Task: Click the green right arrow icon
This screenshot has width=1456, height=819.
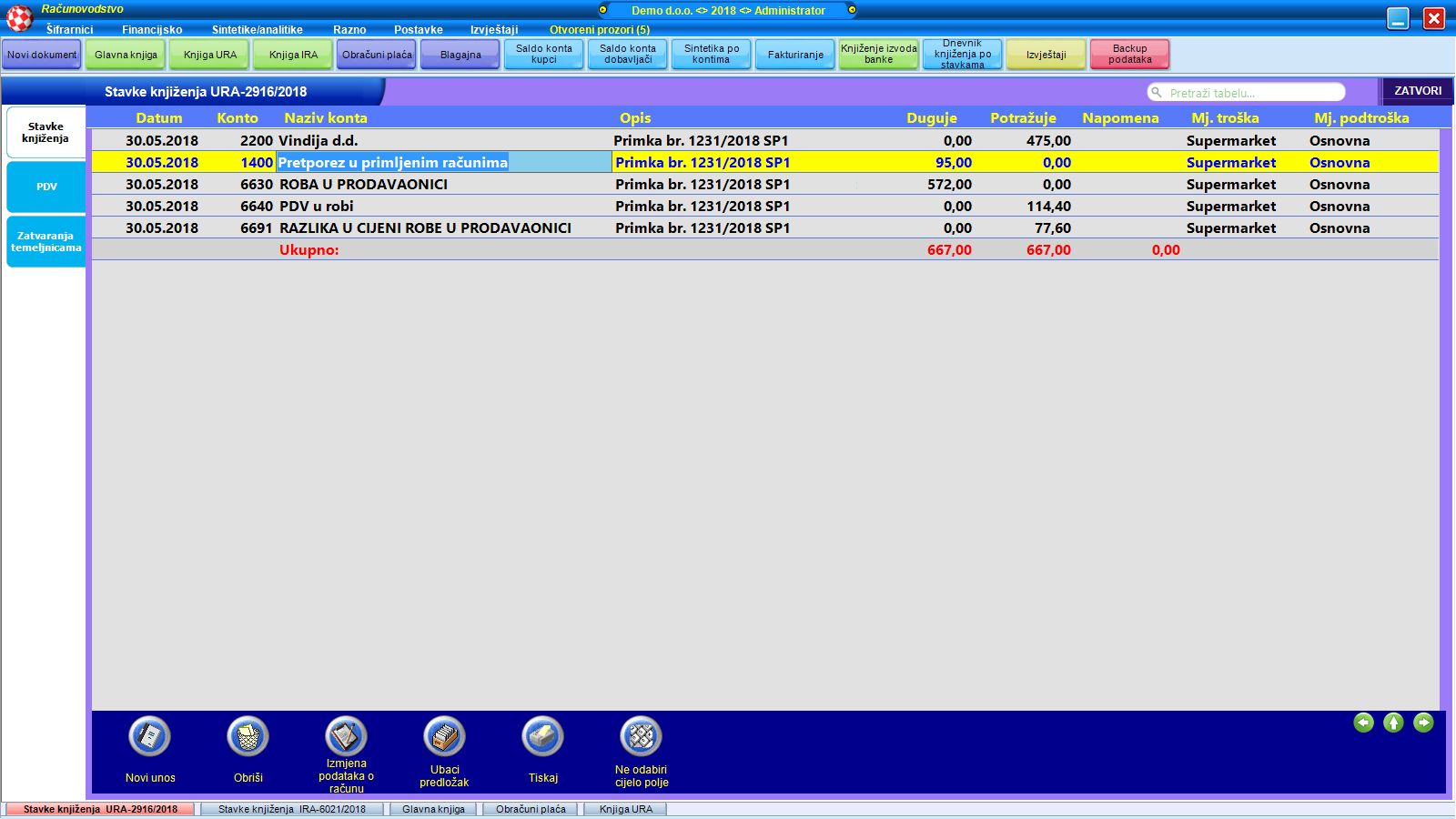Action: tap(1423, 723)
